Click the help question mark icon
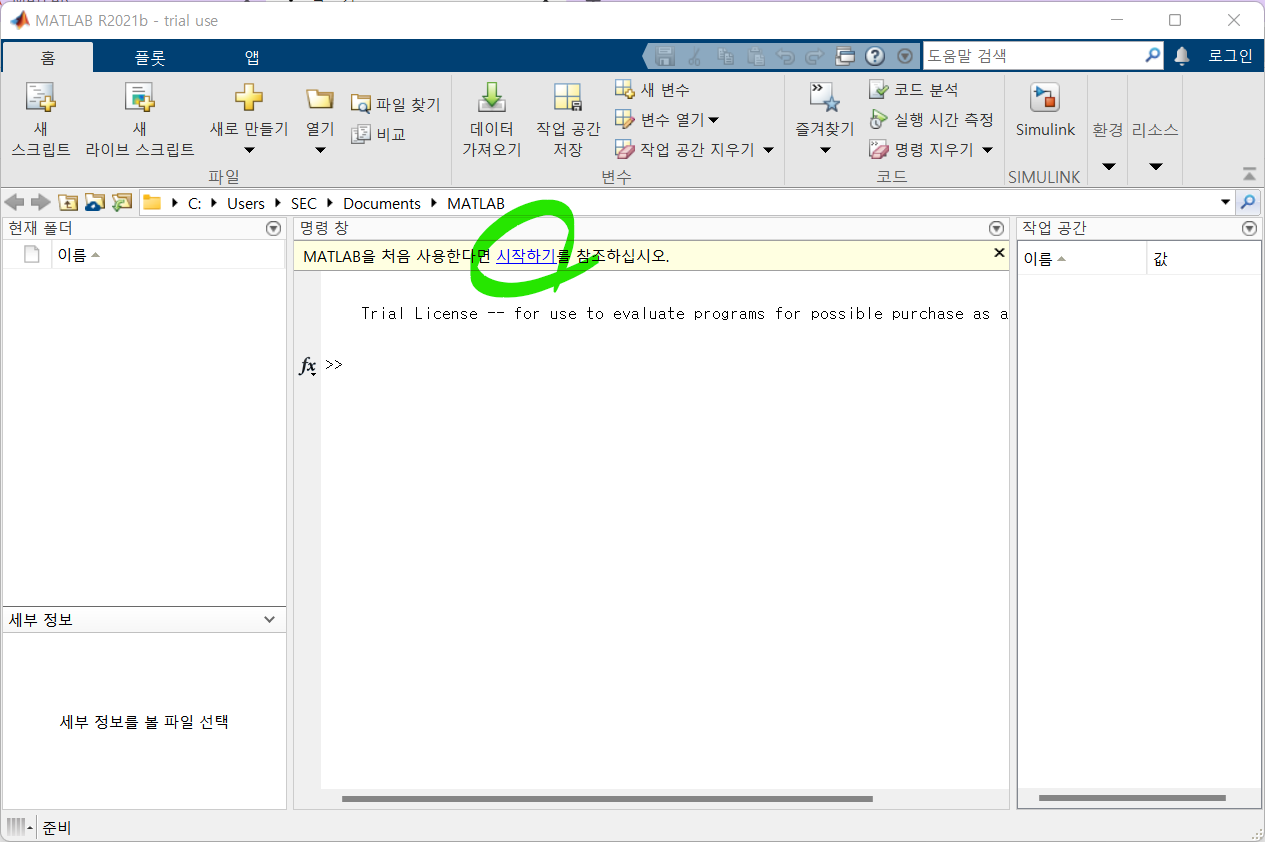Screen dimensions: 1265x842 (875, 56)
